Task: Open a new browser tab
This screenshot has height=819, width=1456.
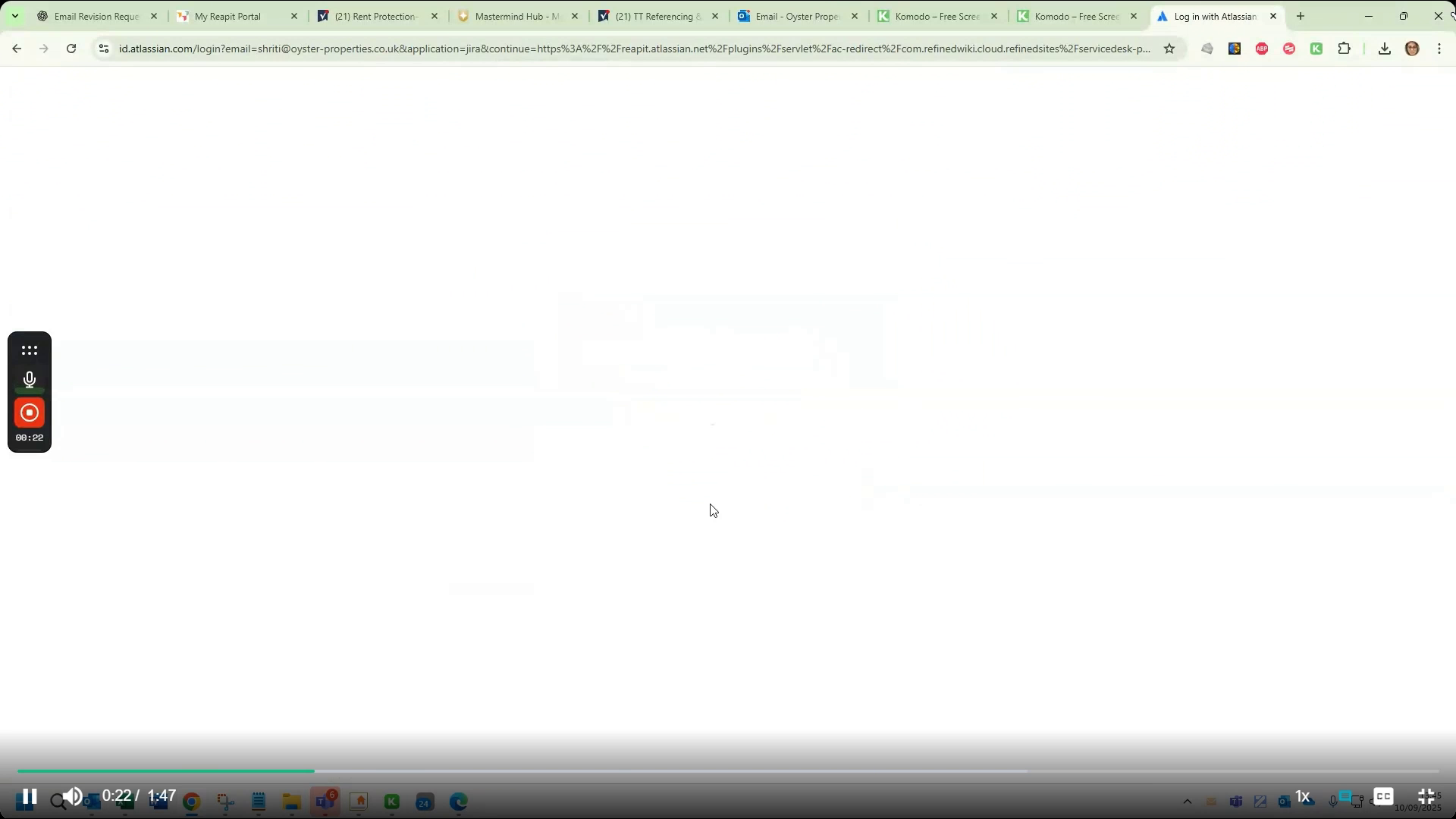Action: pos(1300,16)
